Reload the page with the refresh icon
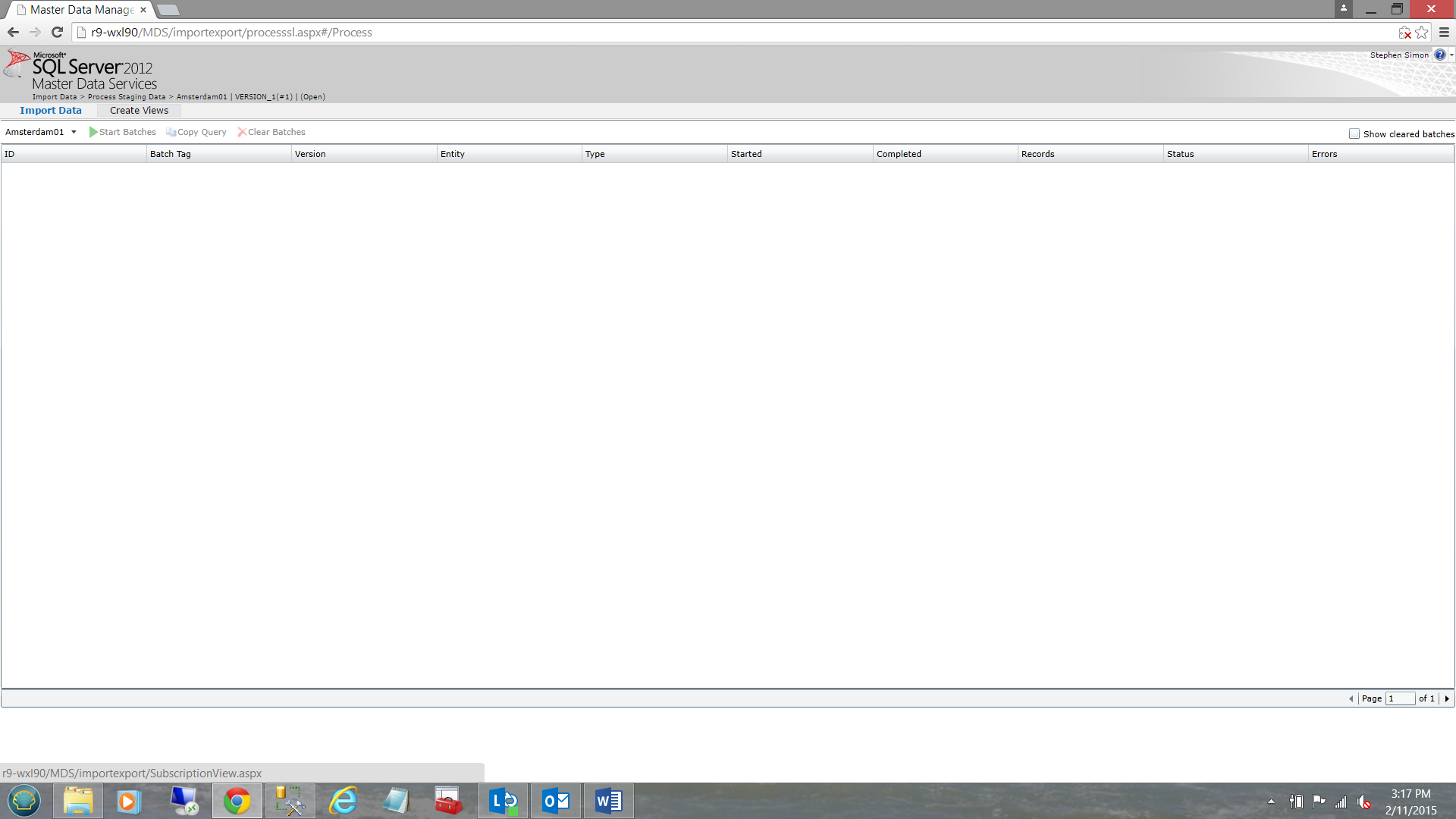 click(x=57, y=32)
